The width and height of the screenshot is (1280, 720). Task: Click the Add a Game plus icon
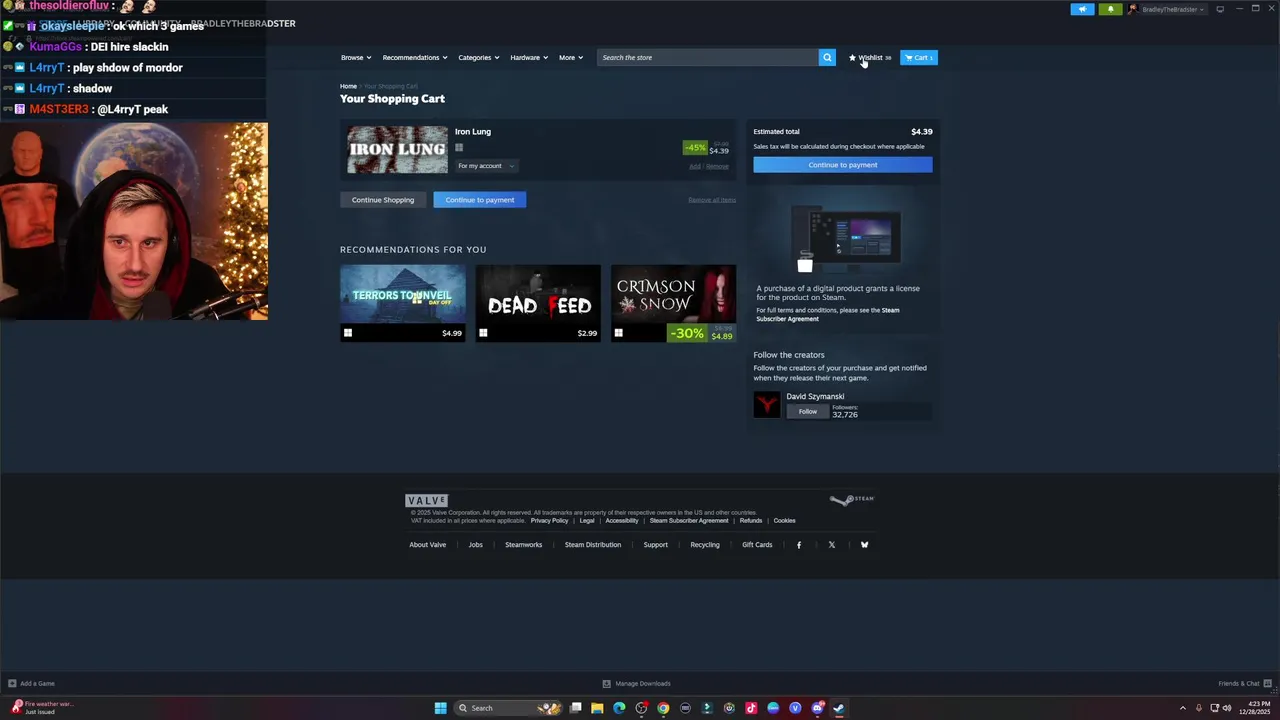[x=12, y=683]
